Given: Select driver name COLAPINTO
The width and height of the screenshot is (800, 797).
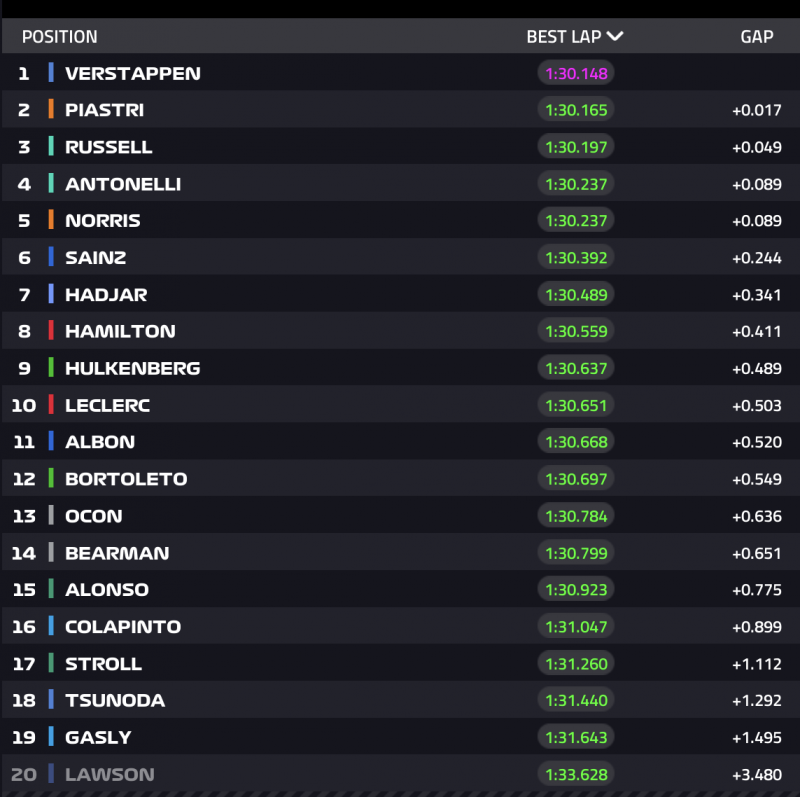Looking at the screenshot, I should (123, 627).
